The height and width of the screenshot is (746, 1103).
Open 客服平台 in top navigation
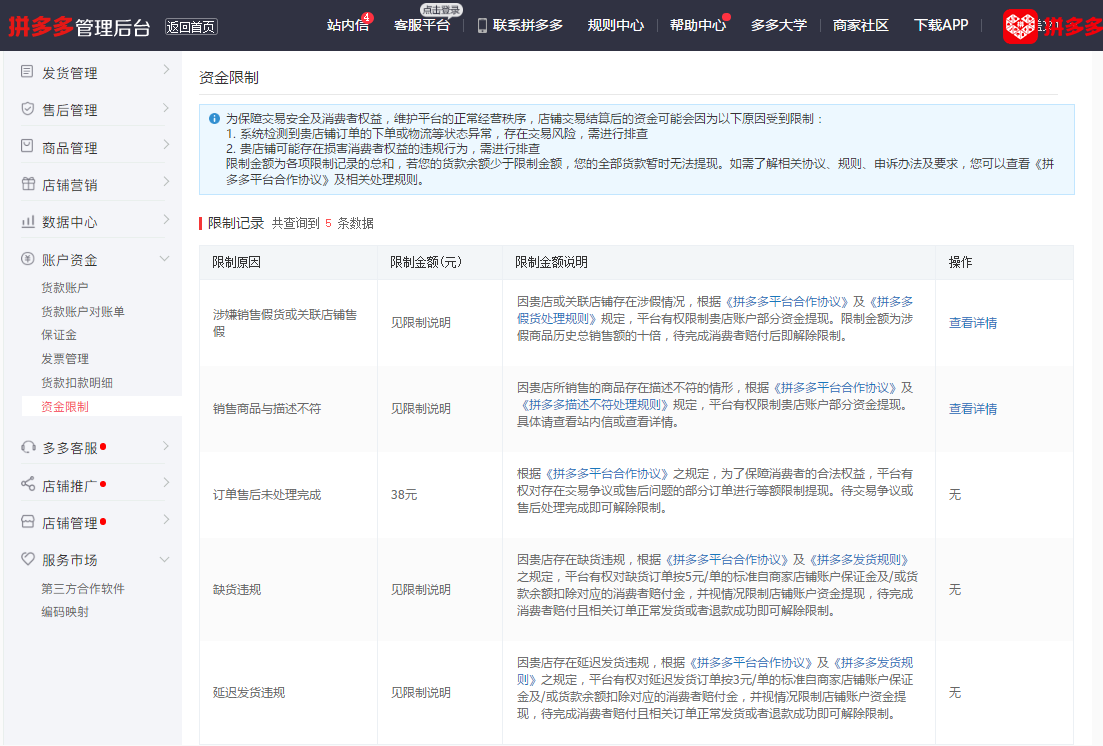tap(422, 25)
